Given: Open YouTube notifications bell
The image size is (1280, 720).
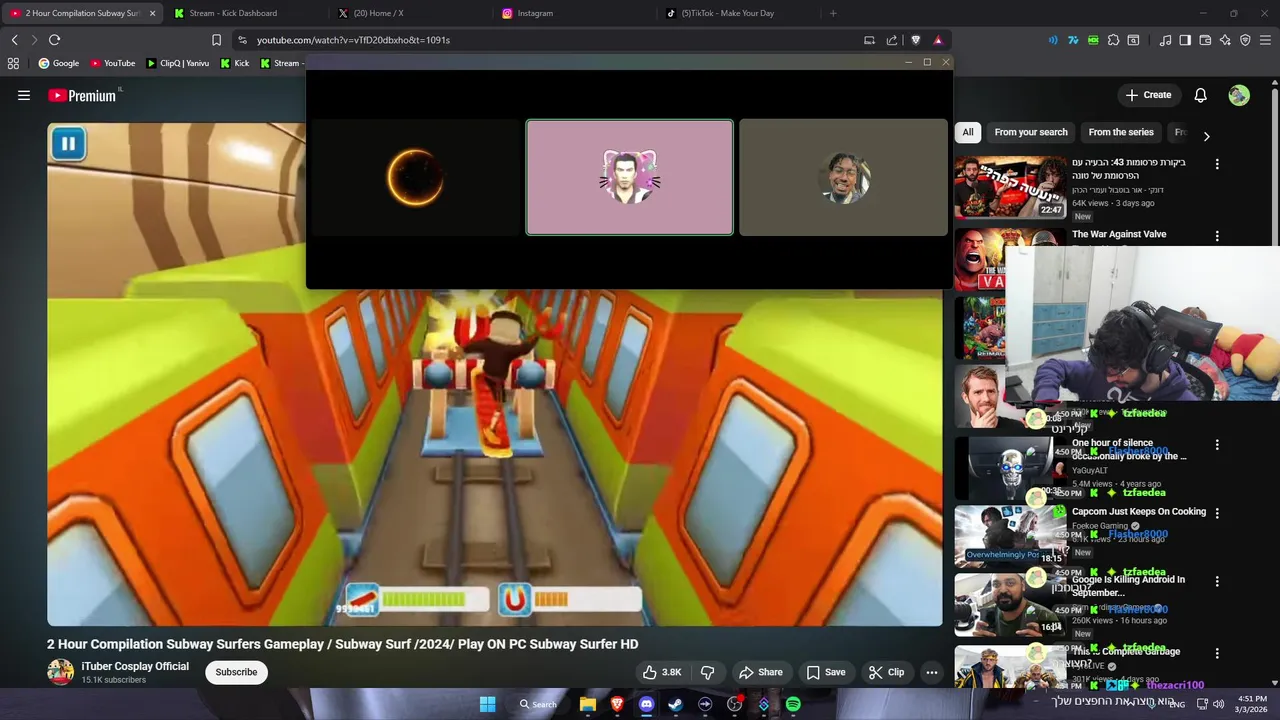Looking at the screenshot, I should [1200, 95].
